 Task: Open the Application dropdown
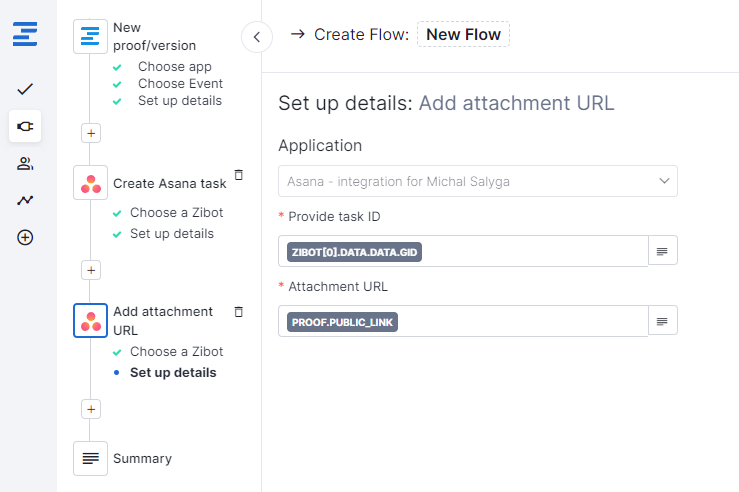(x=478, y=181)
